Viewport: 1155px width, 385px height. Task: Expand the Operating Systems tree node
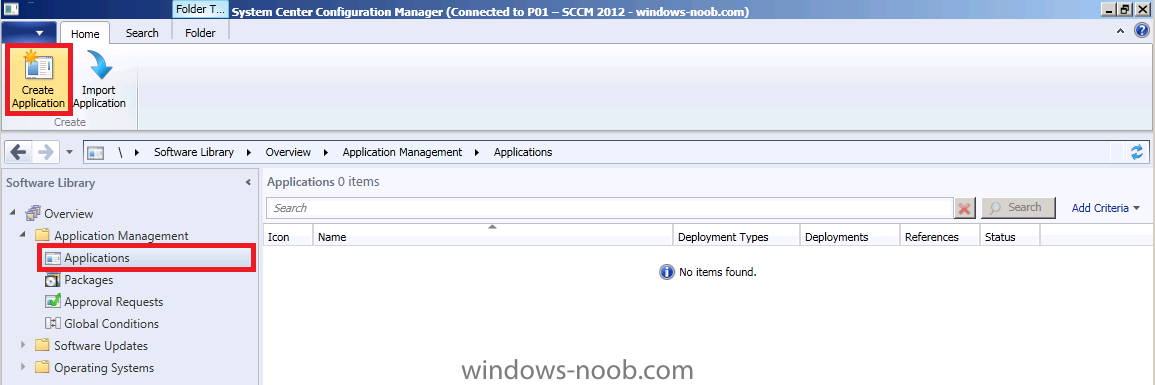tap(24, 367)
